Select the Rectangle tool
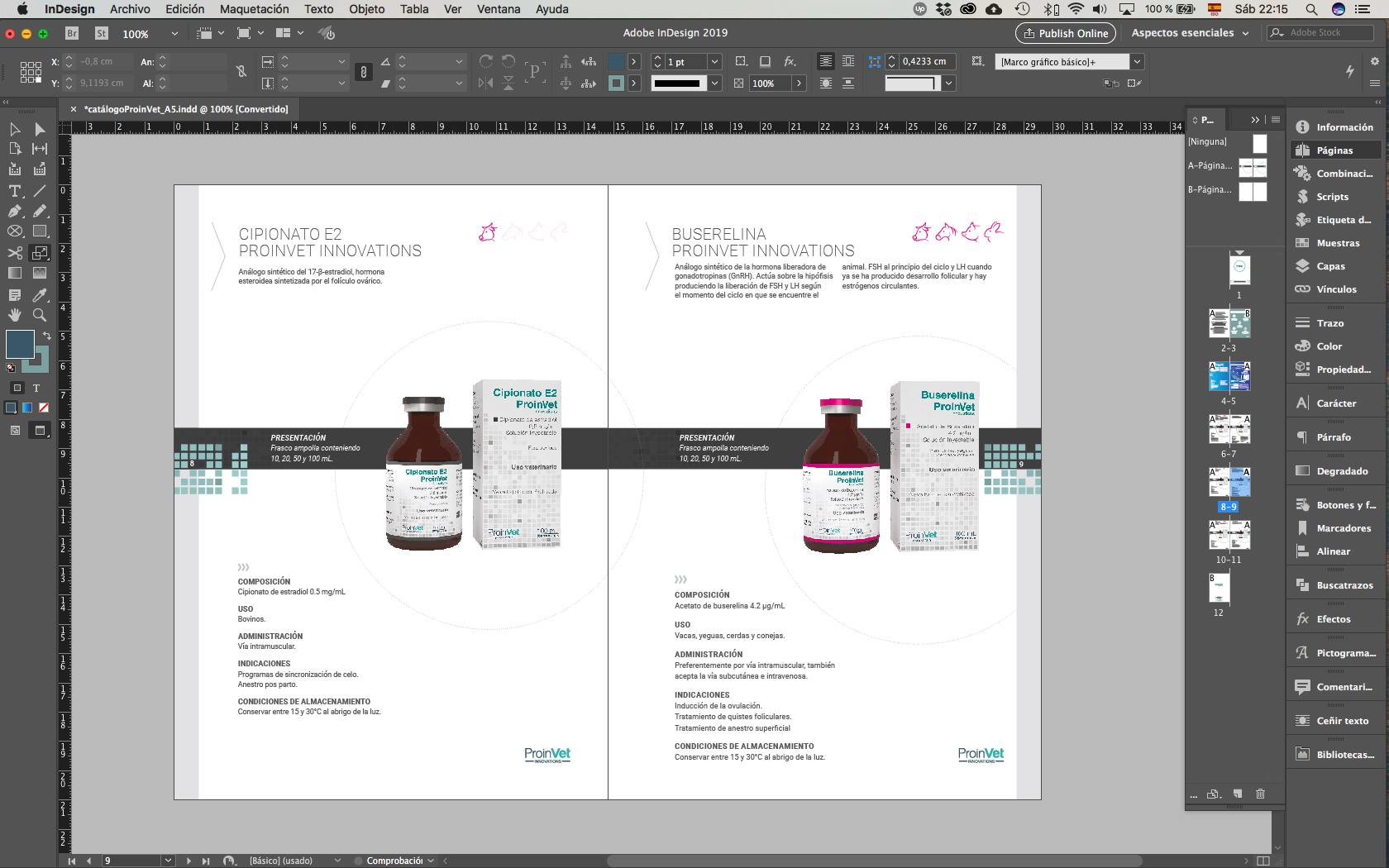1389x868 pixels. coord(40,231)
